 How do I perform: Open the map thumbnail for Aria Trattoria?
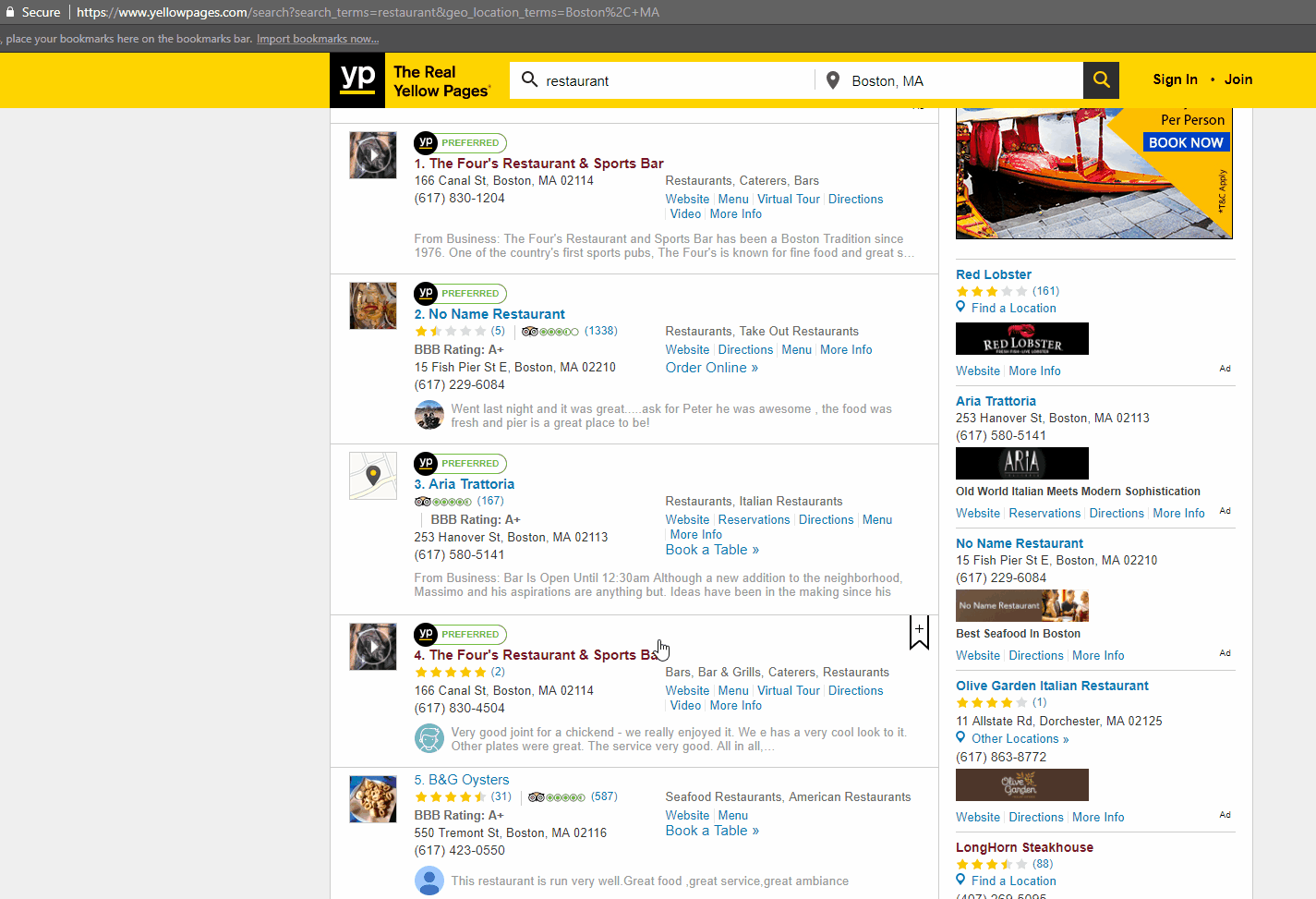(372, 475)
